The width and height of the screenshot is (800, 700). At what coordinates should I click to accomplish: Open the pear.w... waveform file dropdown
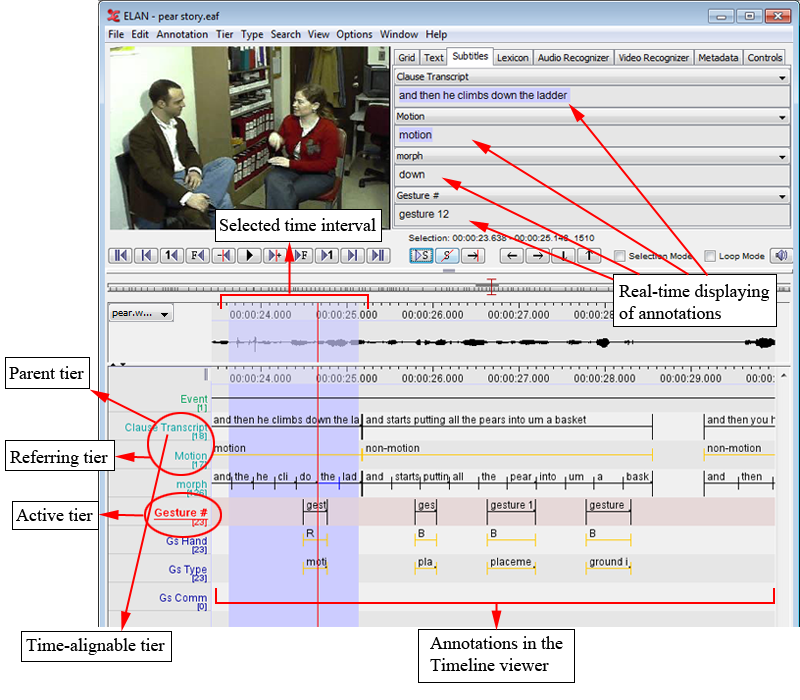click(x=141, y=313)
